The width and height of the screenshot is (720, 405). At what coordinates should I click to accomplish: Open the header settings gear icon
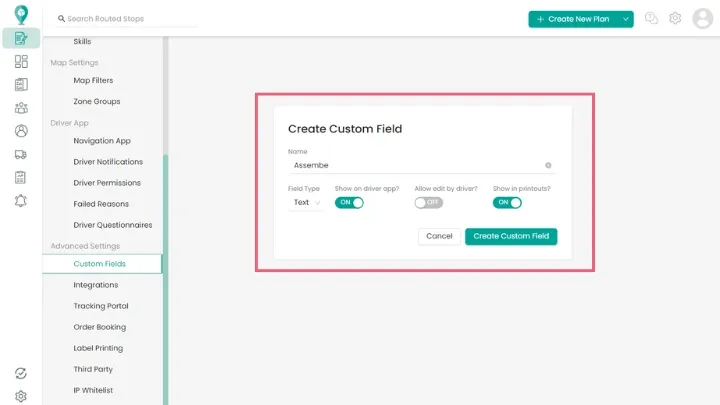click(x=675, y=19)
